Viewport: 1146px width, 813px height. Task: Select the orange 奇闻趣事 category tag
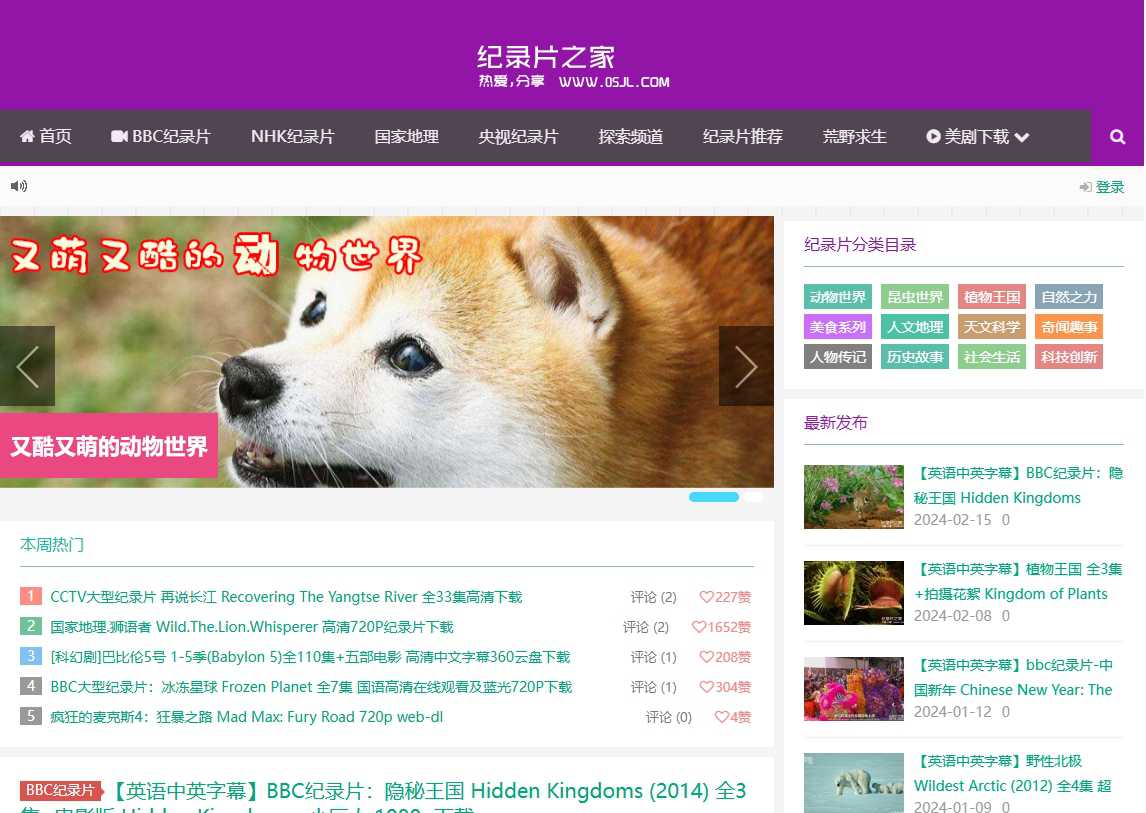1069,327
